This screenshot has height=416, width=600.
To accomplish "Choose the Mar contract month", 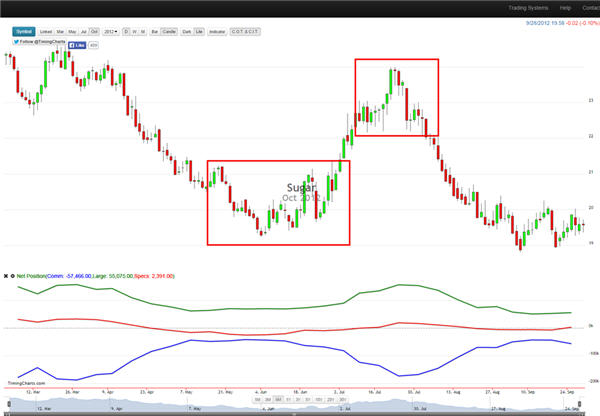I will tap(60, 32).
